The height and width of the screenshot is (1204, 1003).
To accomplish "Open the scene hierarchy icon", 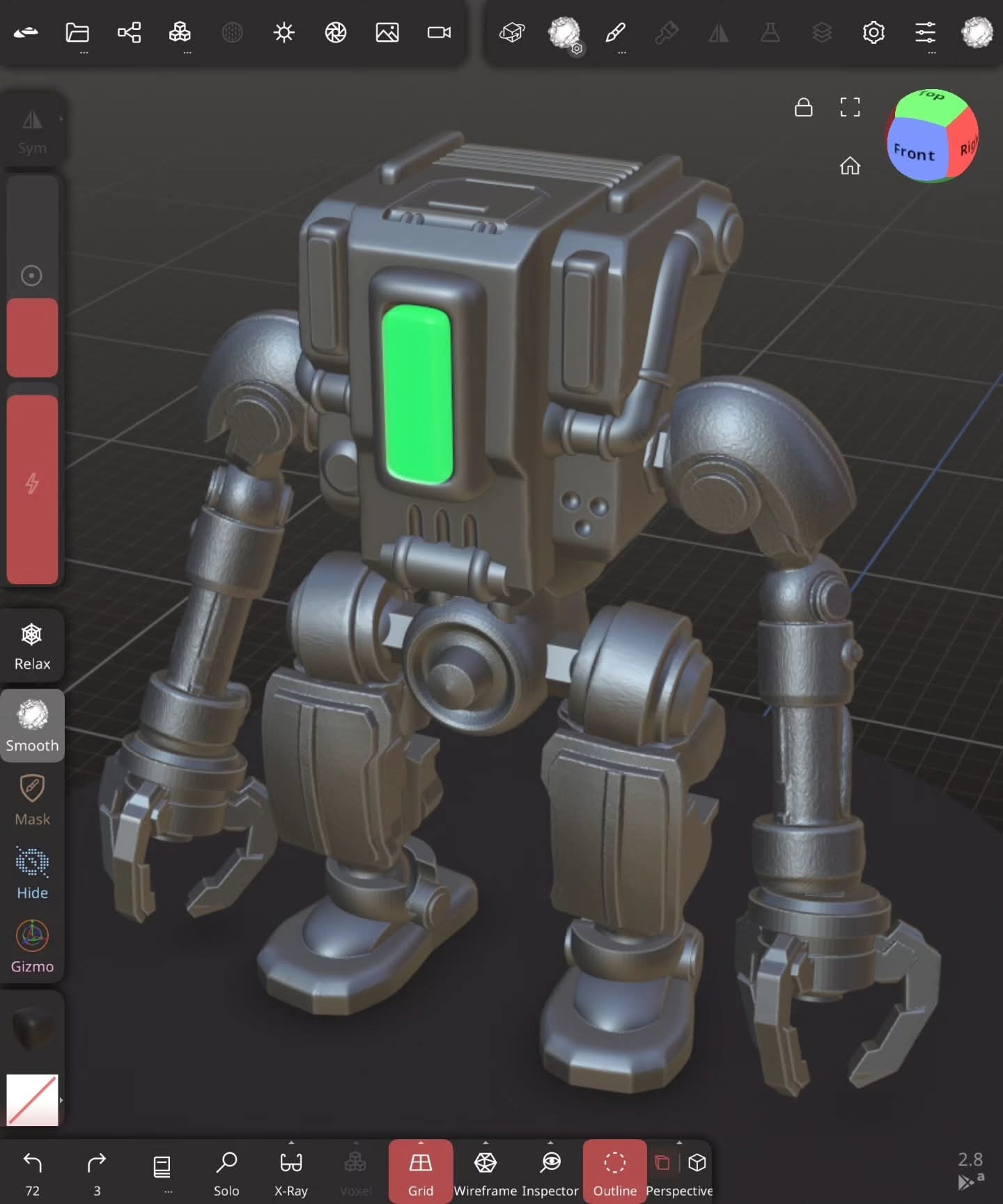I will coord(129,33).
